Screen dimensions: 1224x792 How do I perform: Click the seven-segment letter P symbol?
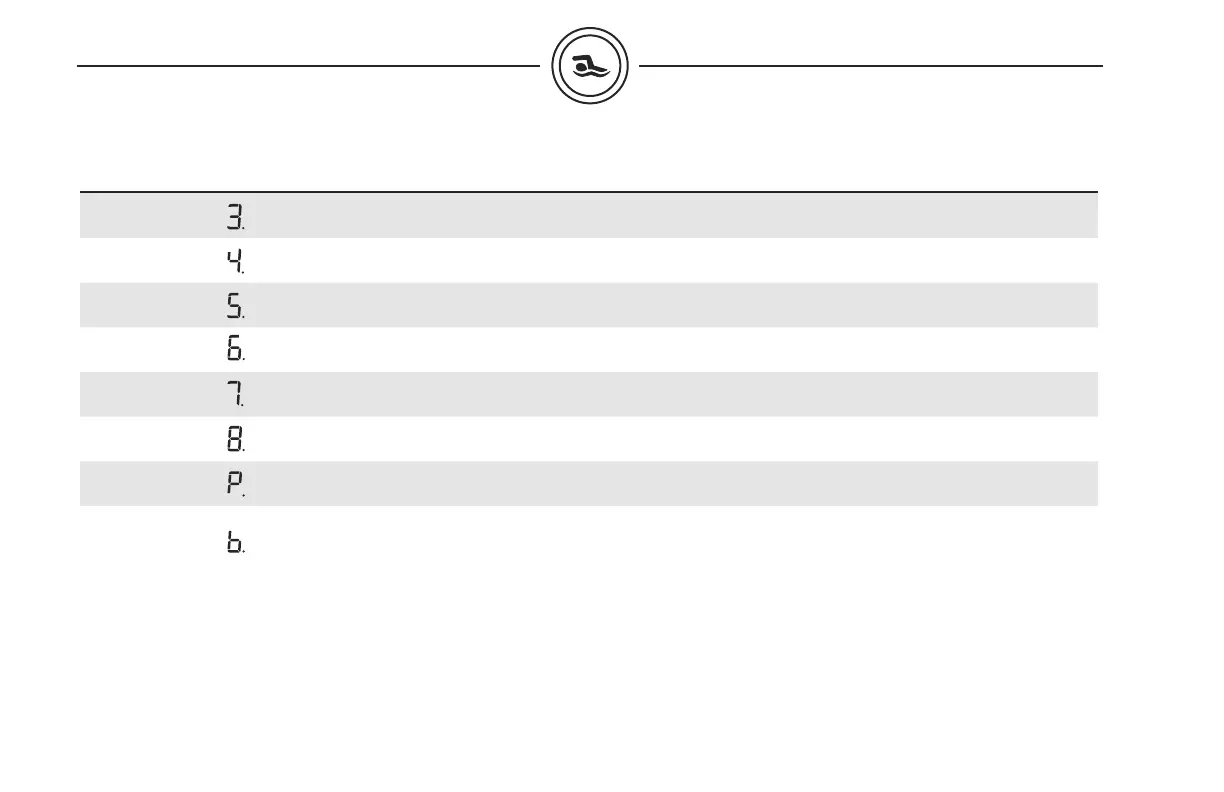click(234, 484)
